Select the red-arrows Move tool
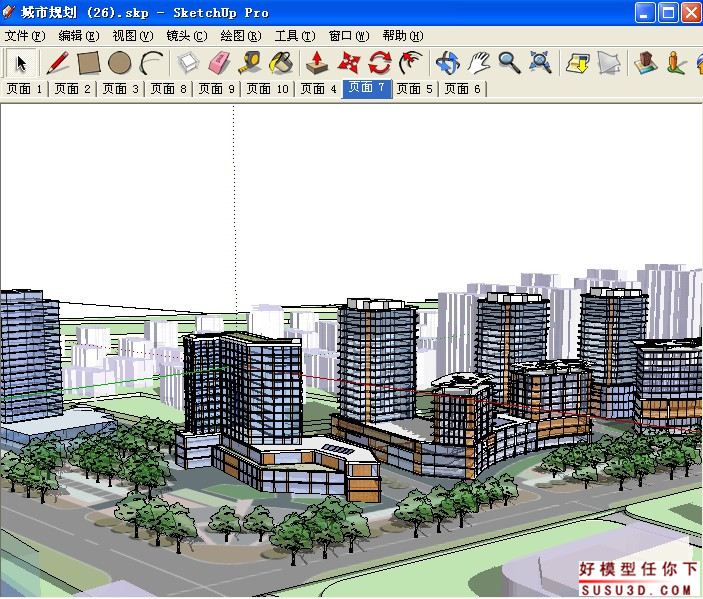The image size is (703, 599). [x=348, y=63]
